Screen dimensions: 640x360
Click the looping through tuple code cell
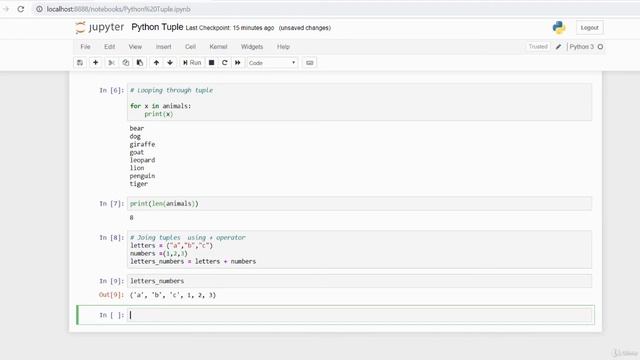pyautogui.click(x=359, y=102)
